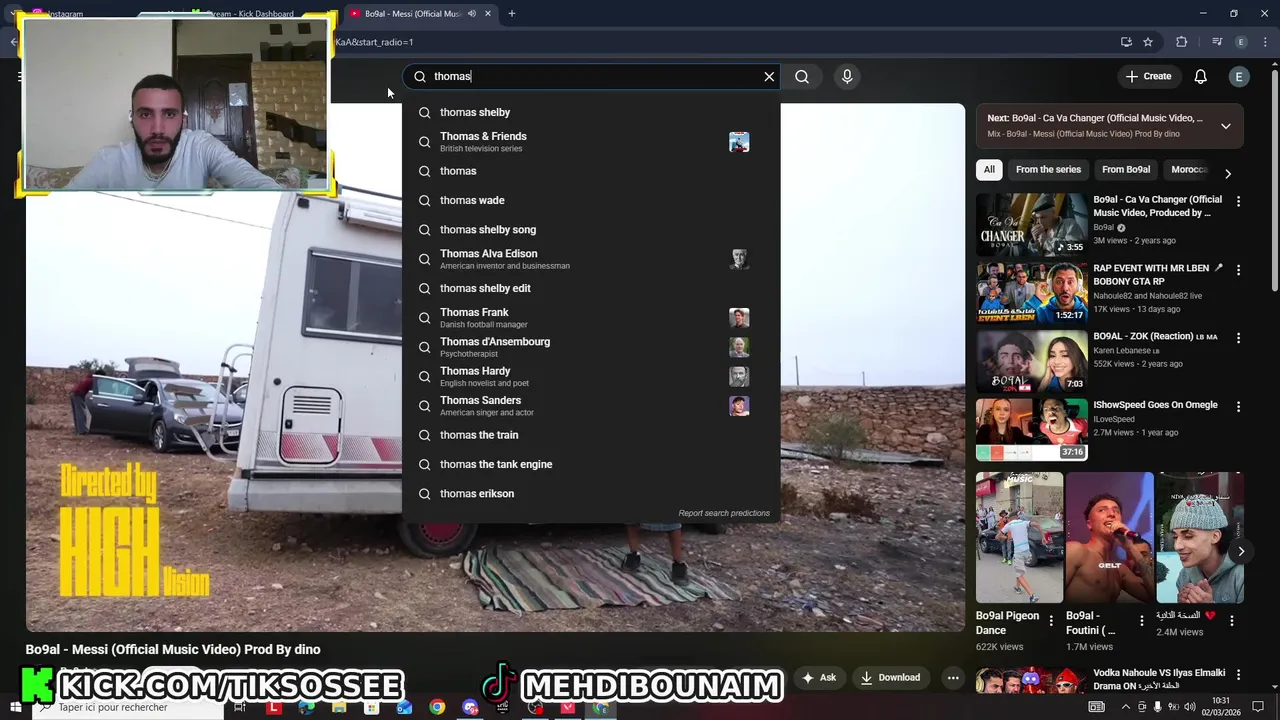Image resolution: width=1280 pixels, height=720 pixels.
Task: Open the Chrome profile avatar
Action: click(1241, 42)
